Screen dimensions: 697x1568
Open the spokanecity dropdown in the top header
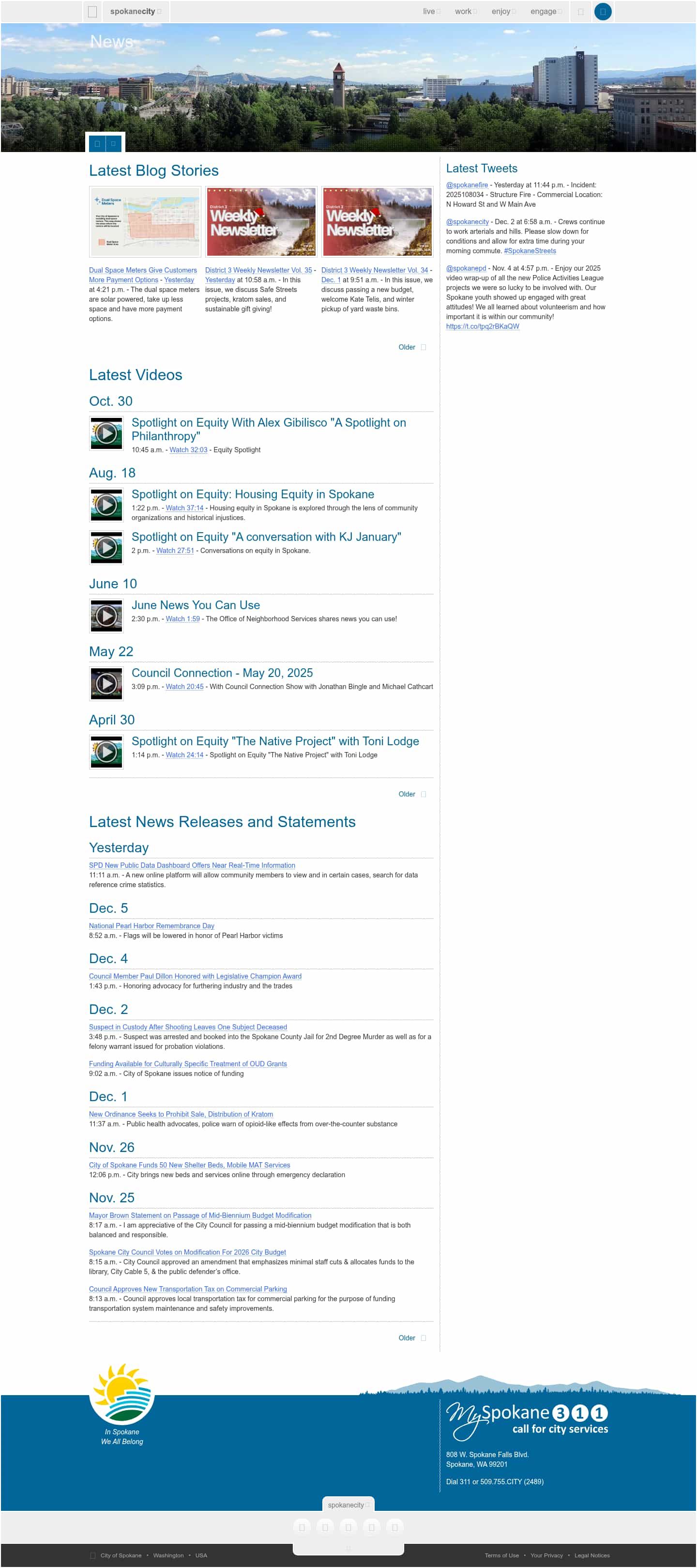(x=135, y=12)
